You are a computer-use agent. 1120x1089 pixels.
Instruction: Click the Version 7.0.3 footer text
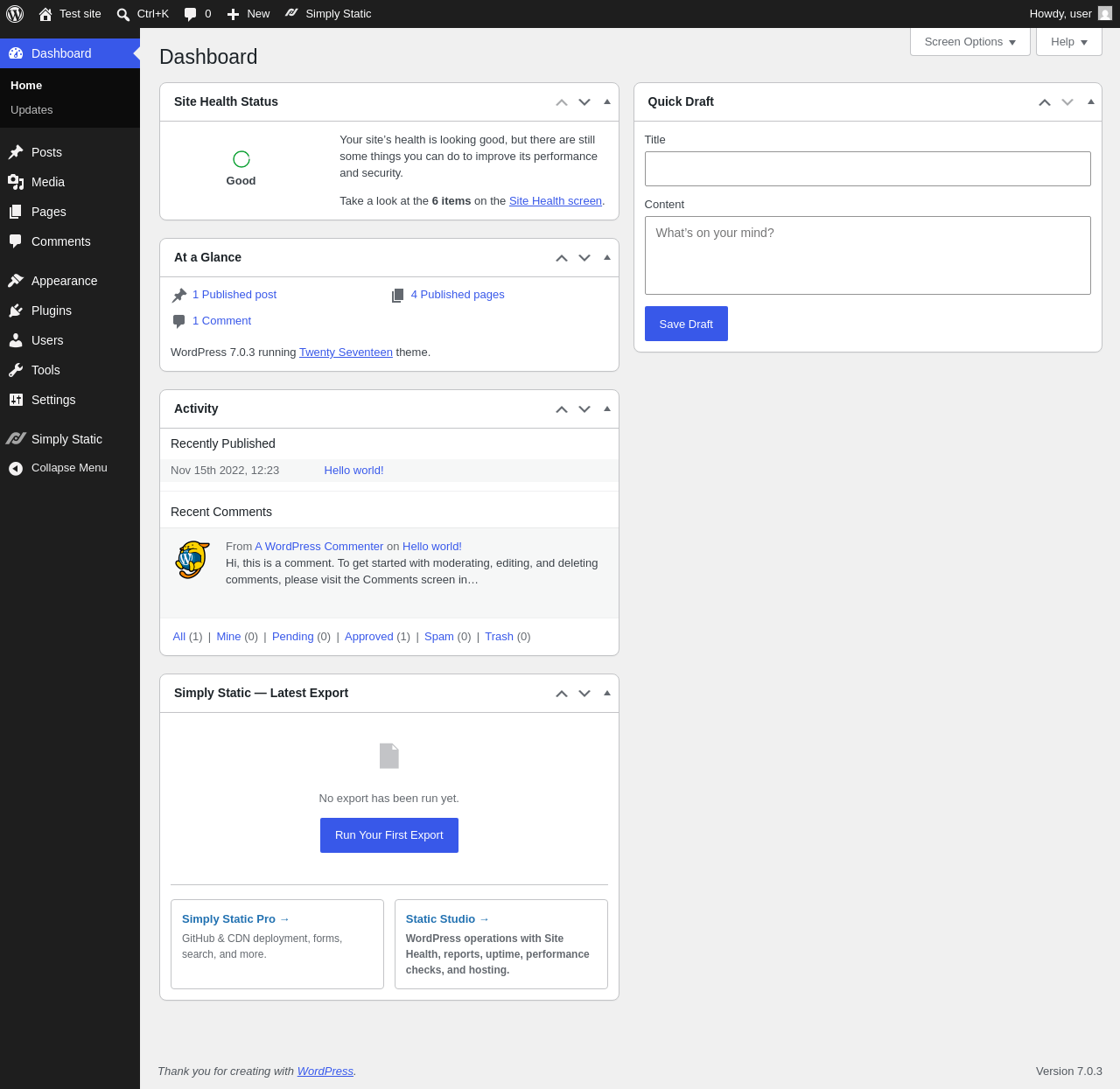pyautogui.click(x=1069, y=1072)
